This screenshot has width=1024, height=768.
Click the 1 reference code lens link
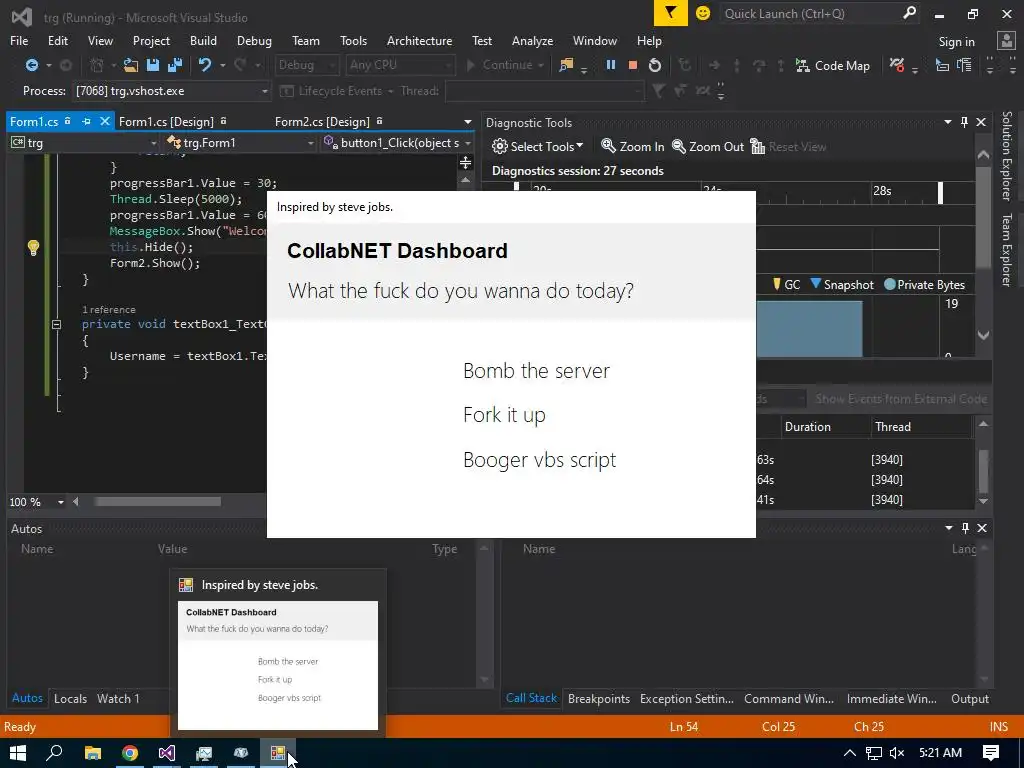(x=108, y=310)
